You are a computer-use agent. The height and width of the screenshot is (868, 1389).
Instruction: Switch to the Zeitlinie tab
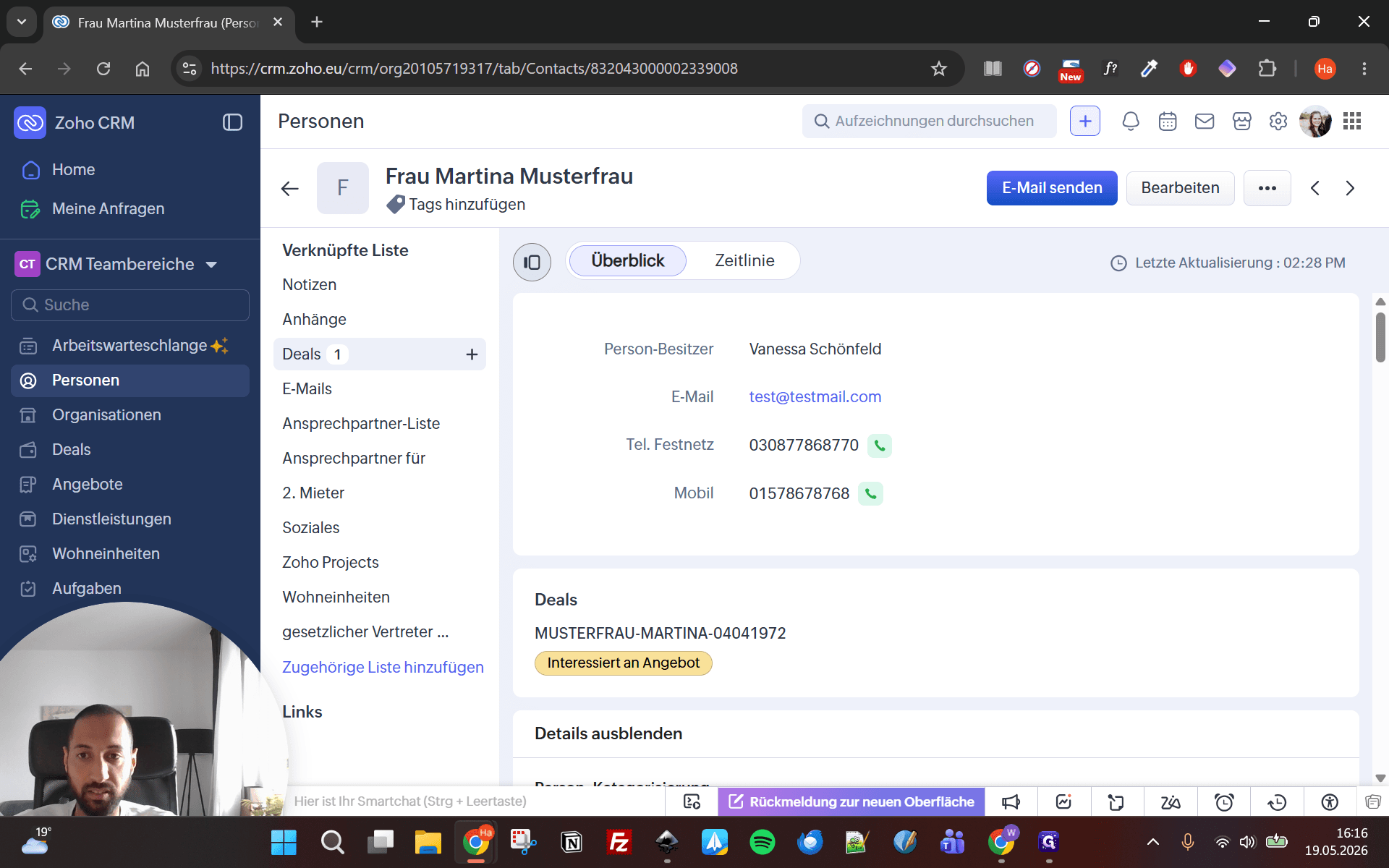(x=744, y=260)
